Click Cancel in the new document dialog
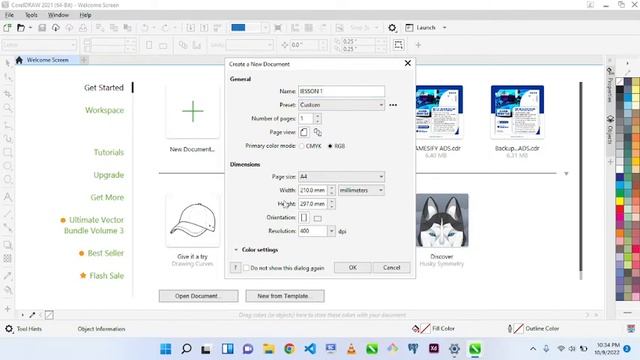 (x=391, y=268)
